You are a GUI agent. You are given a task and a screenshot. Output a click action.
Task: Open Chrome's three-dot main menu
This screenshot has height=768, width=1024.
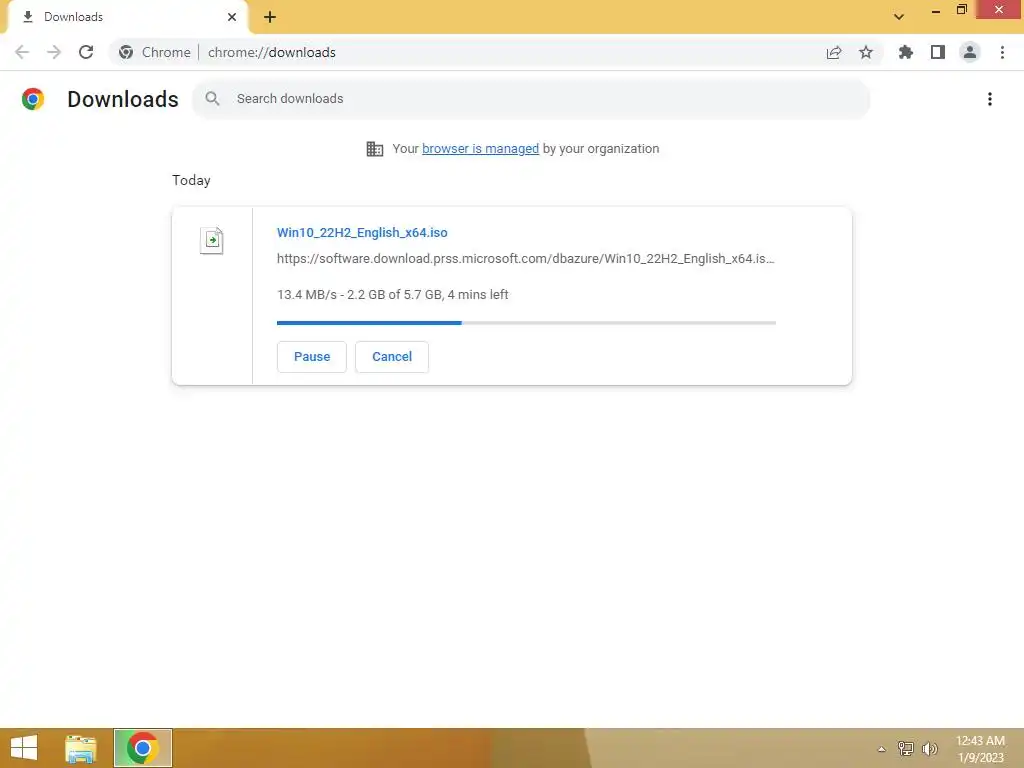1002,52
